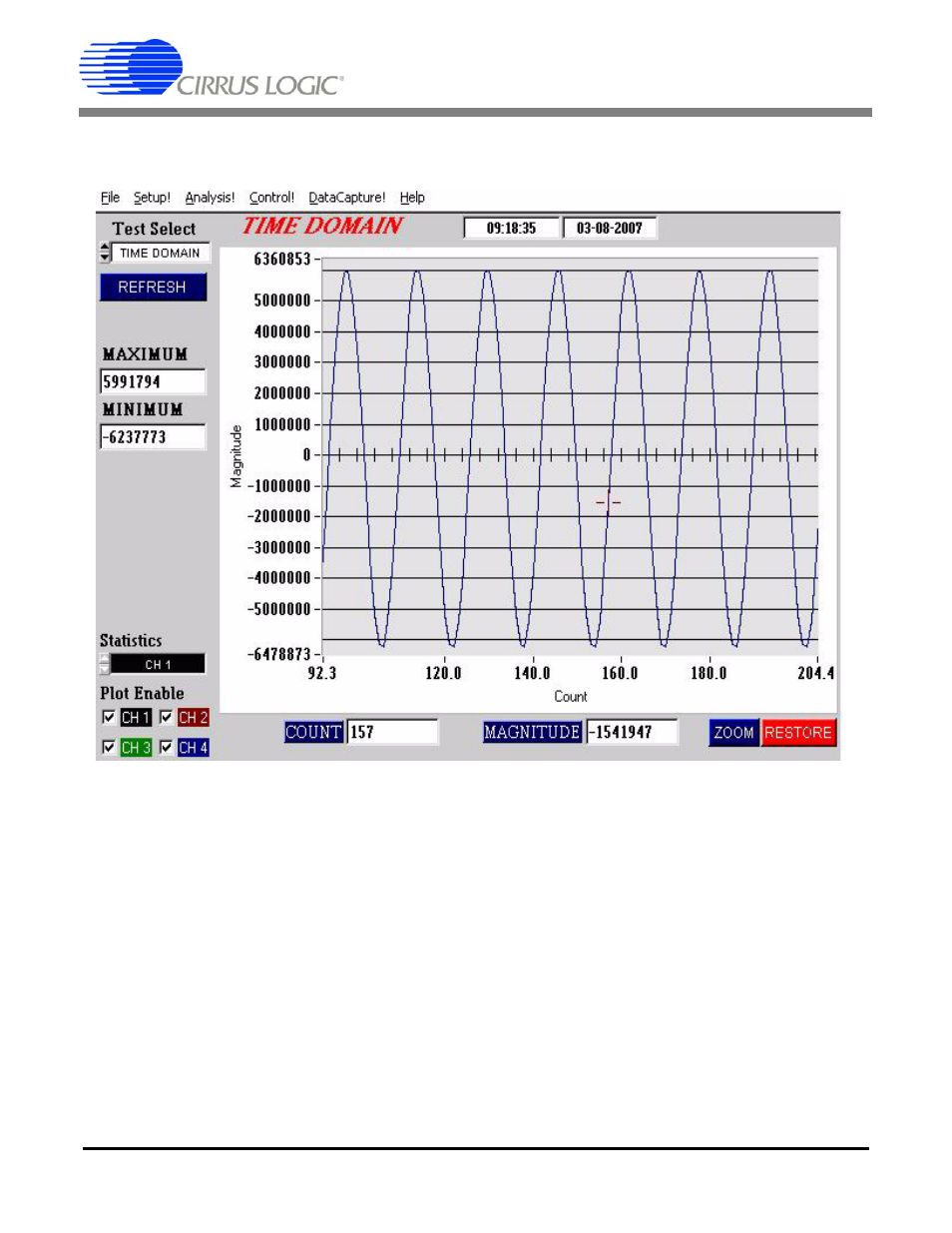Open the DataCapture! menu
The height and width of the screenshot is (1233, 952).
(x=346, y=198)
